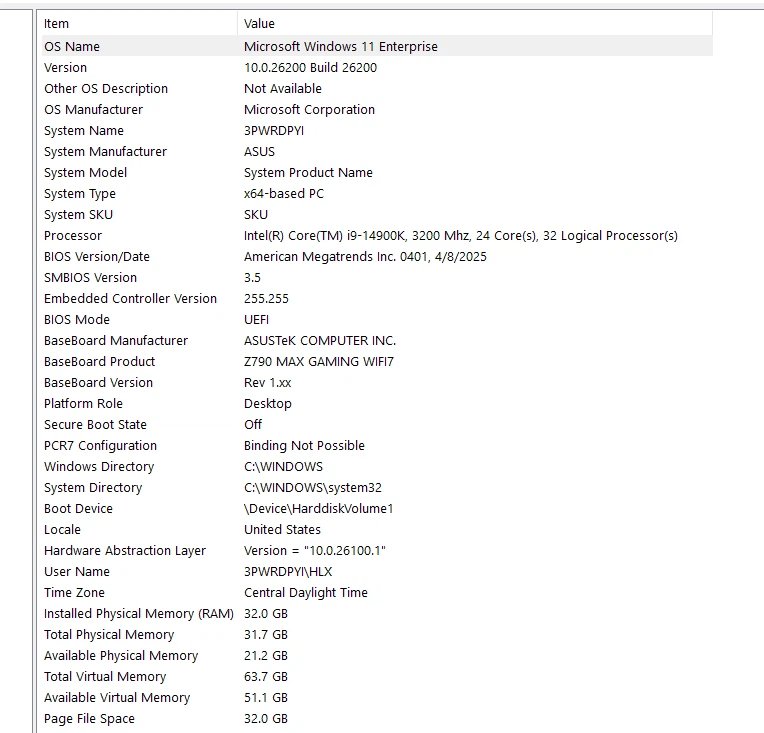Screen dimensions: 764x733
Task: Click the C:\WINDOWS\system32 value
Action: 313,487
